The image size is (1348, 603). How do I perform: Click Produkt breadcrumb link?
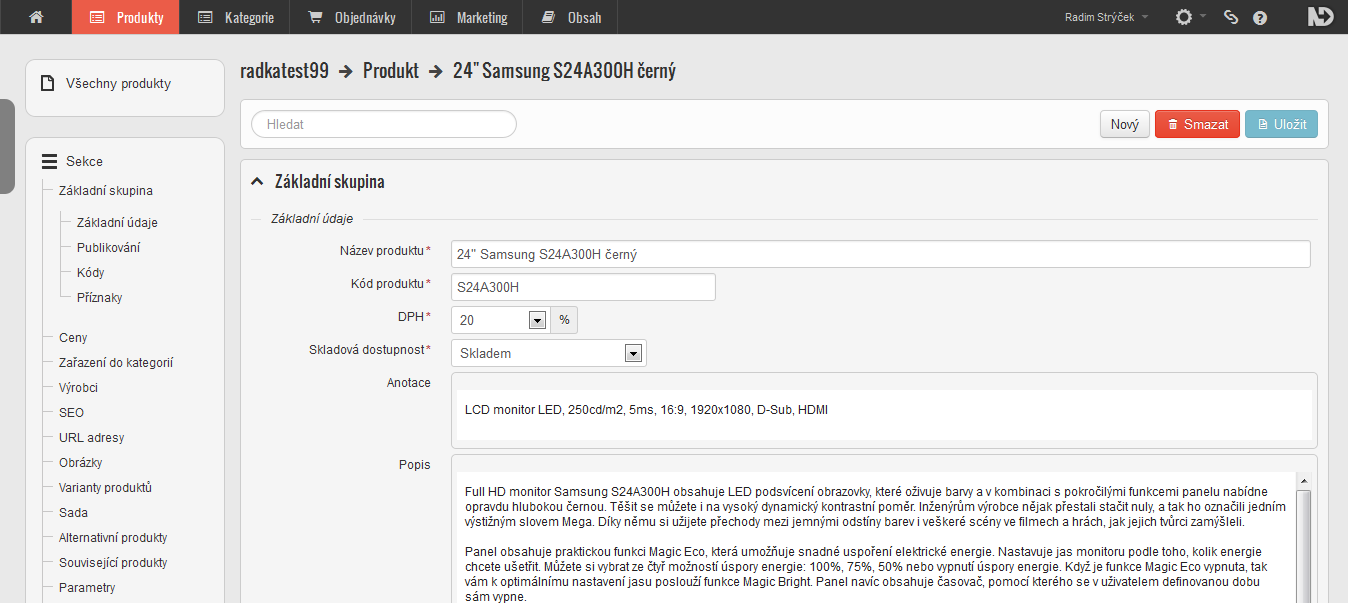click(x=391, y=71)
